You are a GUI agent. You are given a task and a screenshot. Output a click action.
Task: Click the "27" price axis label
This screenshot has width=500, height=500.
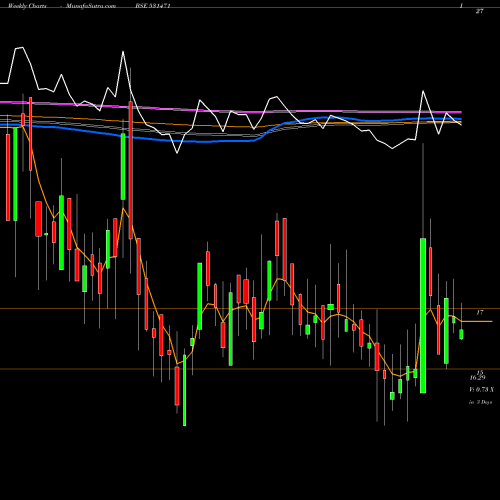(x=479, y=11)
